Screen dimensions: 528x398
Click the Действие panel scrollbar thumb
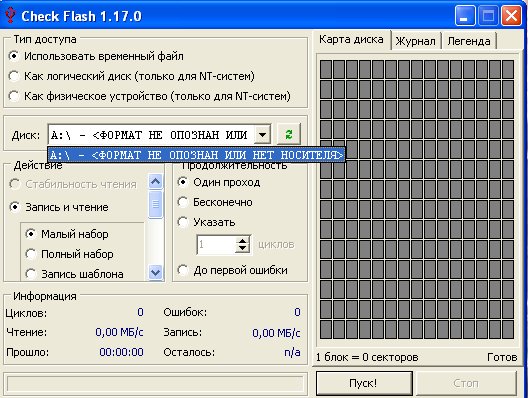click(x=156, y=204)
